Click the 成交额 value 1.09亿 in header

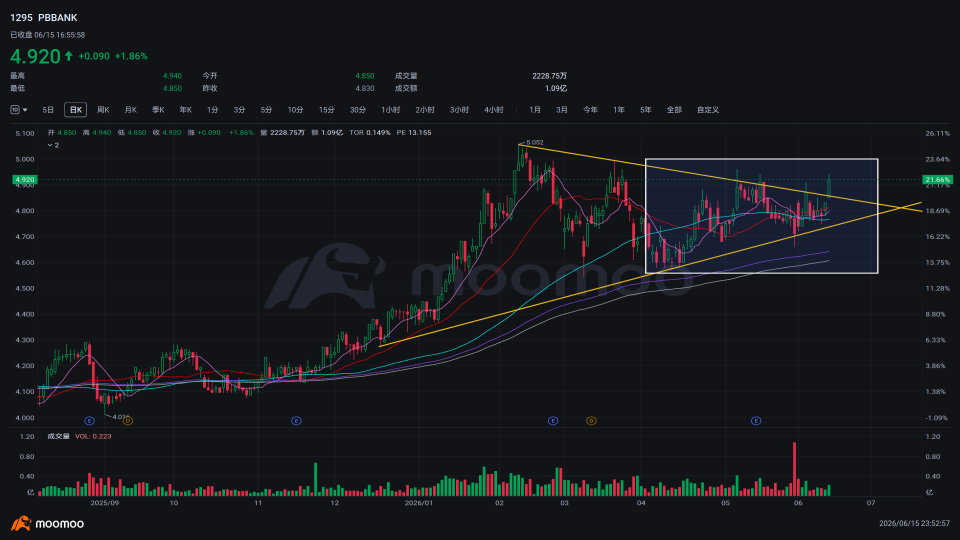pos(555,88)
